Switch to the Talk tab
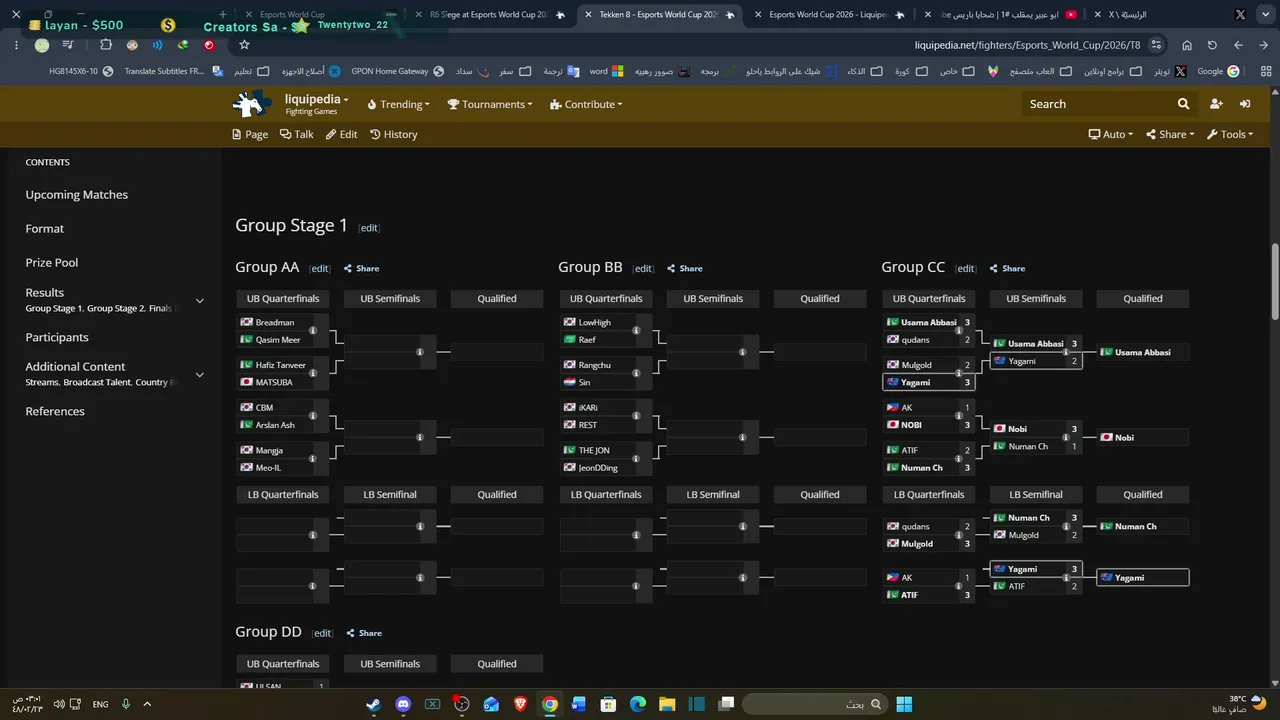 click(297, 134)
